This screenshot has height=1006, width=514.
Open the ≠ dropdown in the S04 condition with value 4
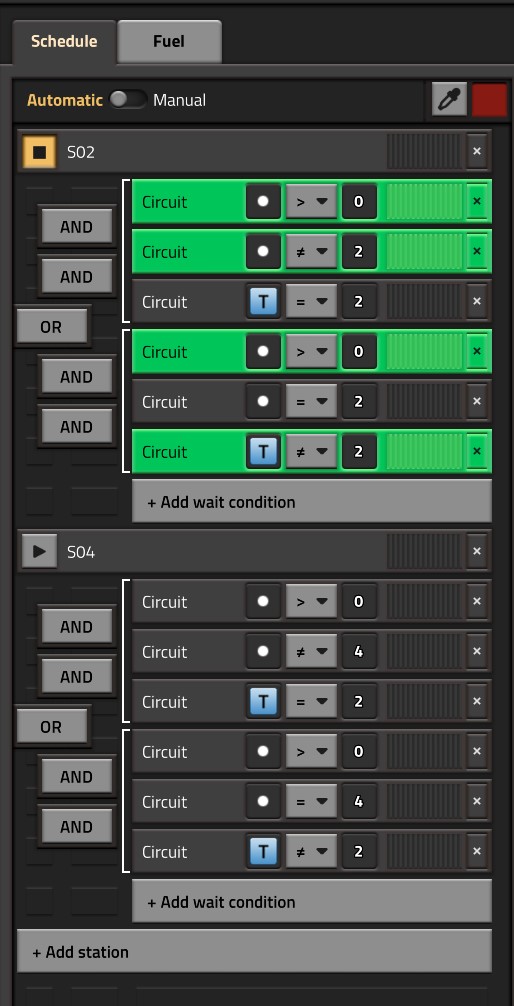click(311, 652)
